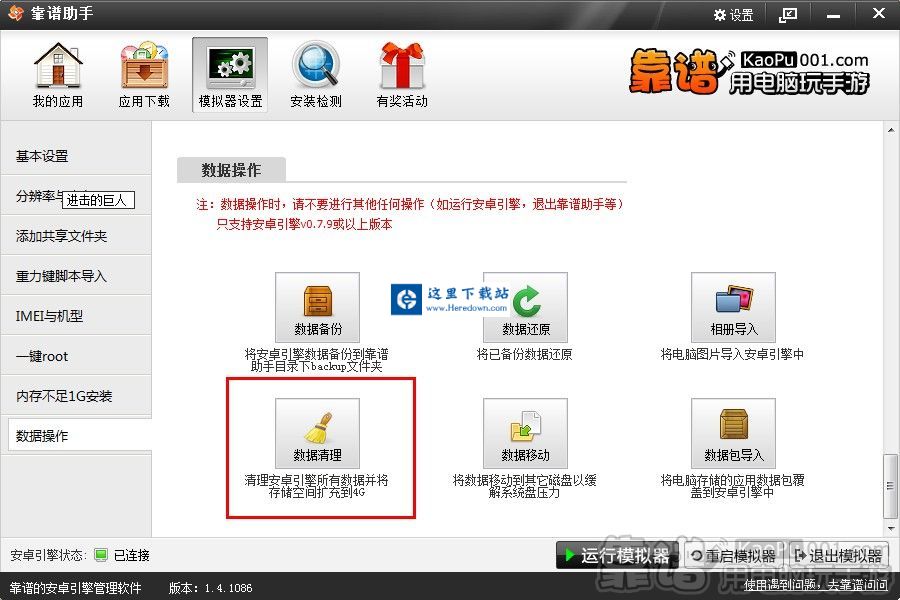The width and height of the screenshot is (900, 600).
Task: Click the 数据包导入 crate icon button
Action: 734,433
